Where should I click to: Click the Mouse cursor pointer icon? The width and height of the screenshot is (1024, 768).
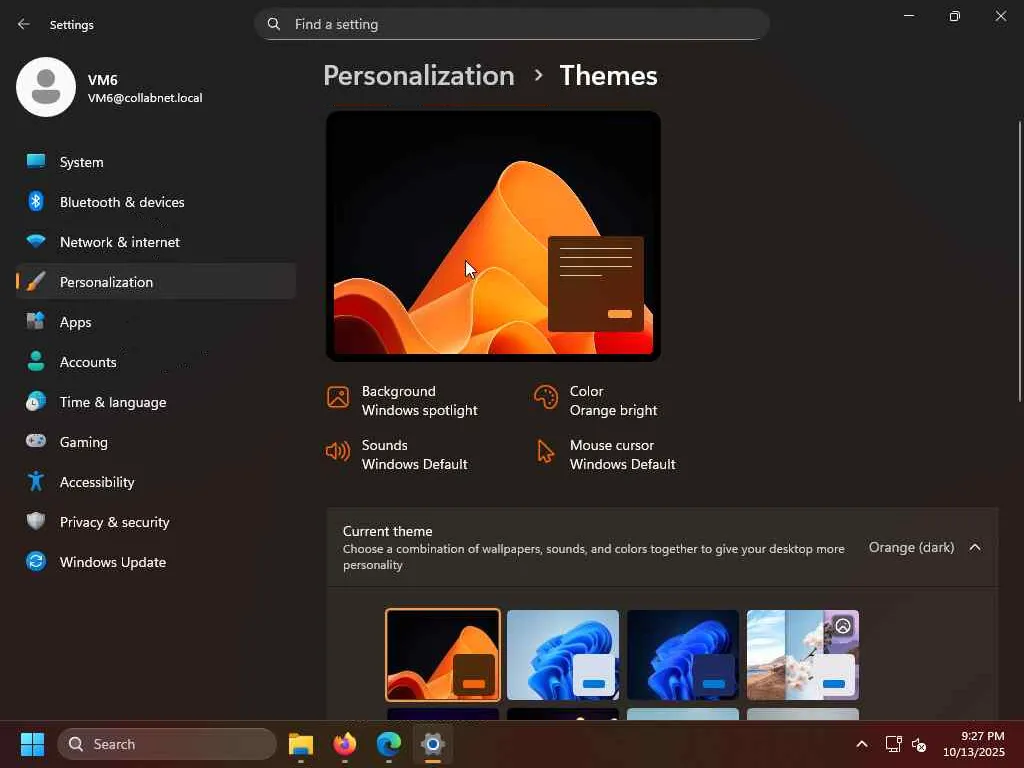545,451
